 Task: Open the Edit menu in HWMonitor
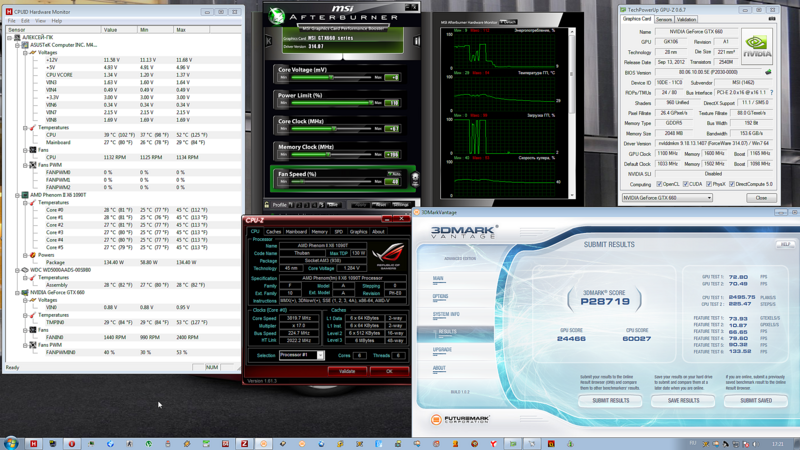(26, 21)
